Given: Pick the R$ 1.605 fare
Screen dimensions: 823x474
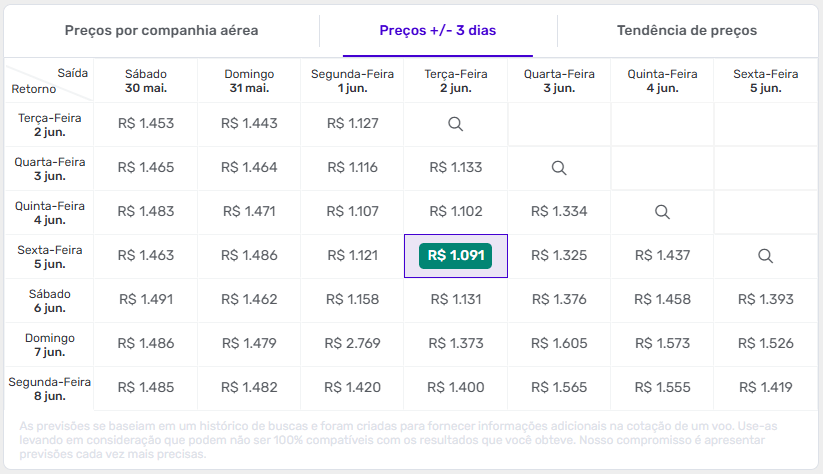Looking at the screenshot, I should [559, 343].
